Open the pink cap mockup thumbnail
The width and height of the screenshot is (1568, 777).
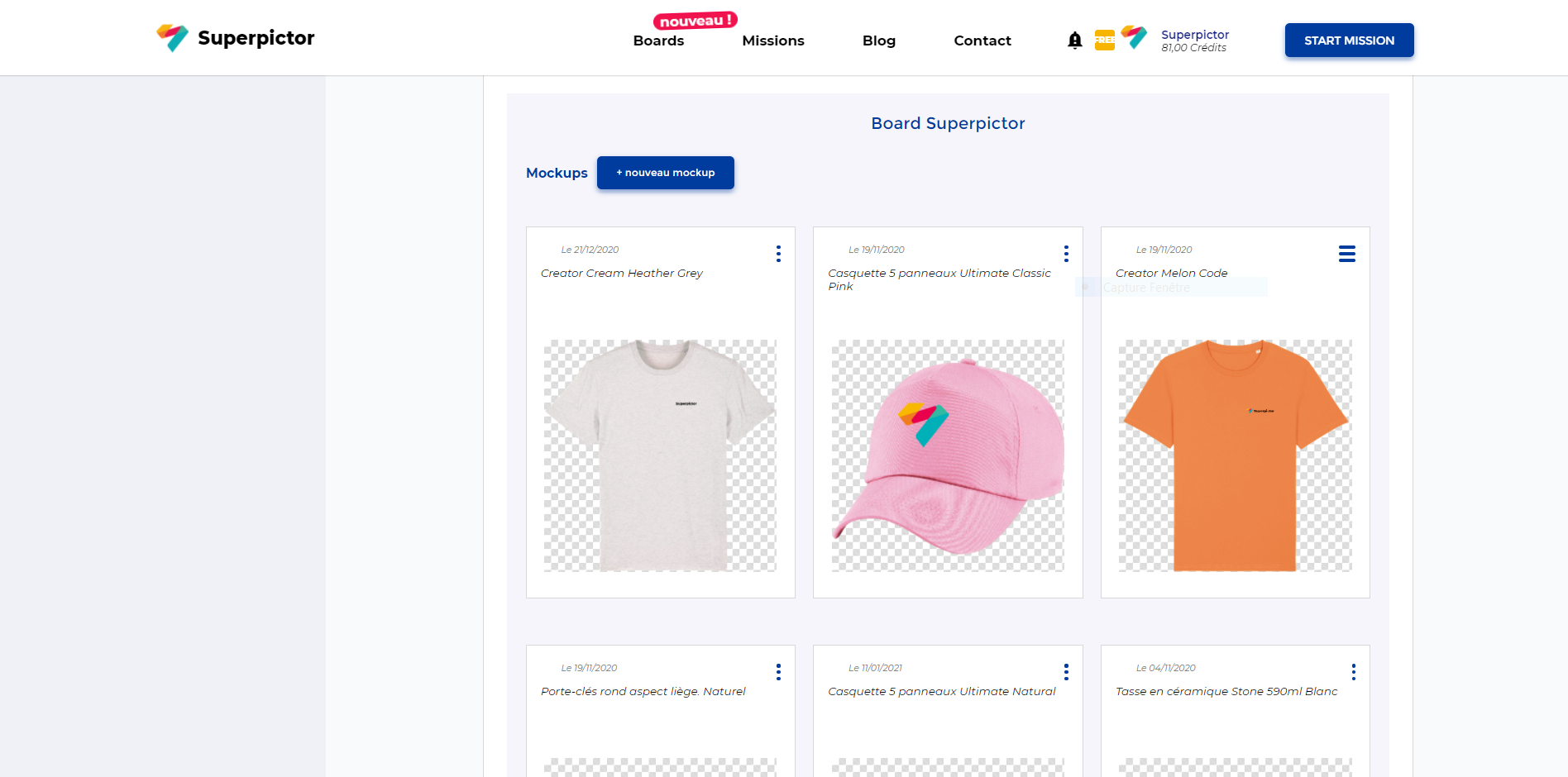click(948, 455)
